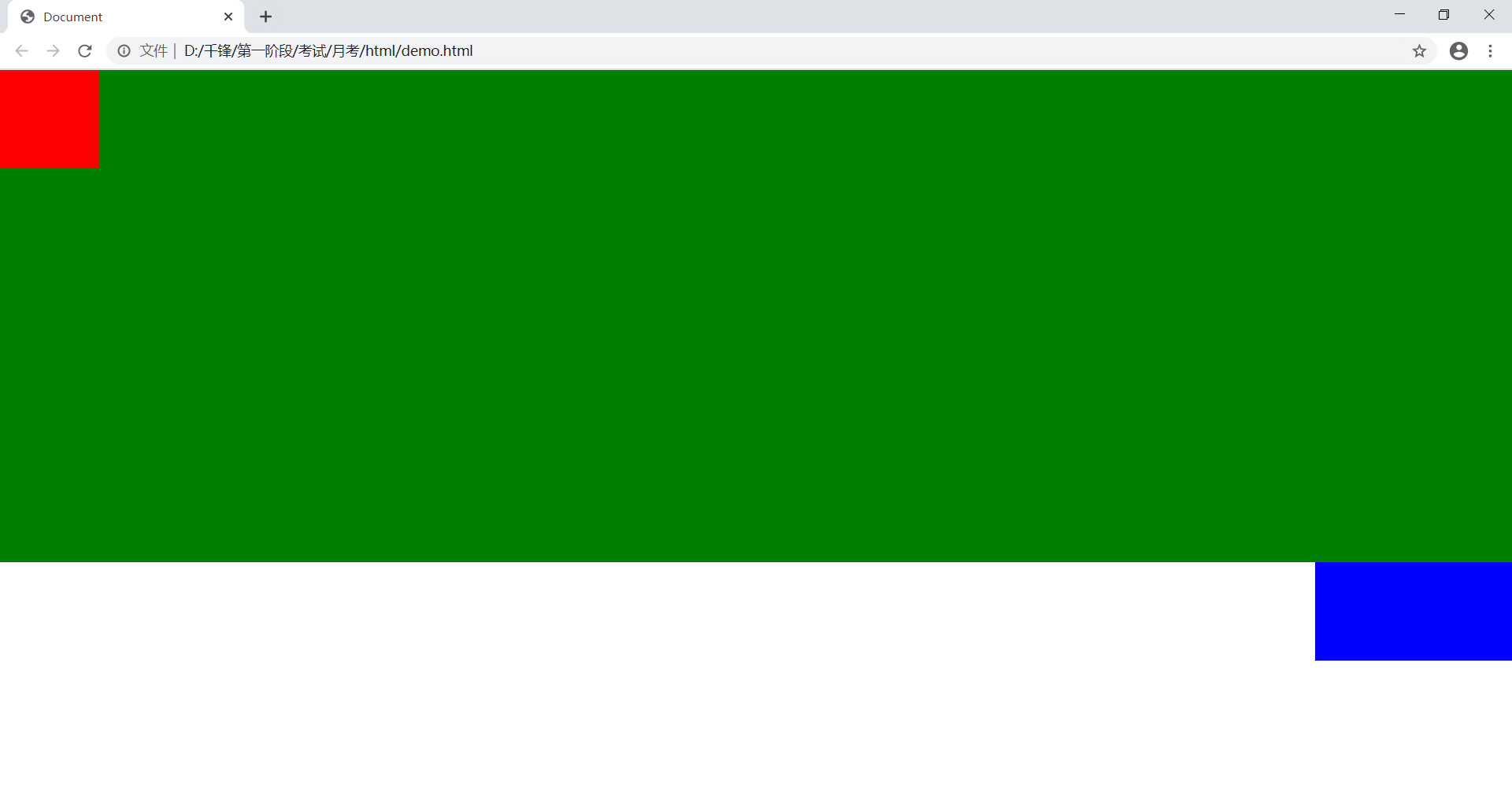View site information for local file
Image resolution: width=1512 pixels, height=811 pixels.
click(x=124, y=51)
